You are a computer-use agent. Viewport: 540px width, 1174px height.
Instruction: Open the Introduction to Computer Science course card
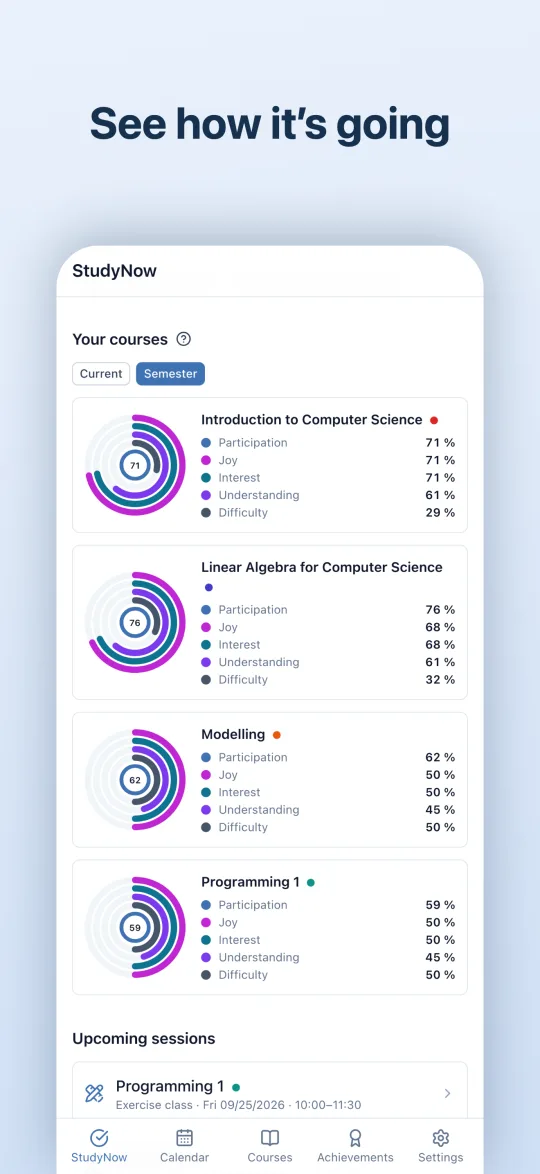(270, 465)
